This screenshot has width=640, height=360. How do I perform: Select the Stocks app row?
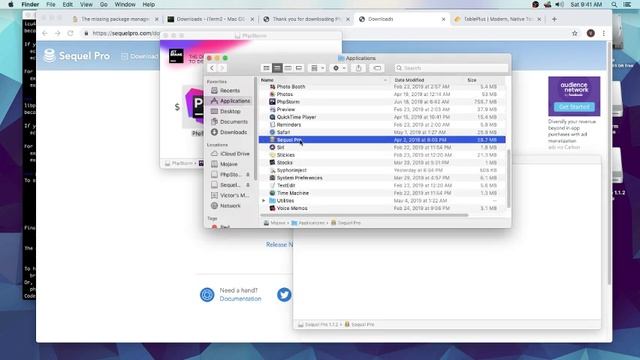(382, 162)
